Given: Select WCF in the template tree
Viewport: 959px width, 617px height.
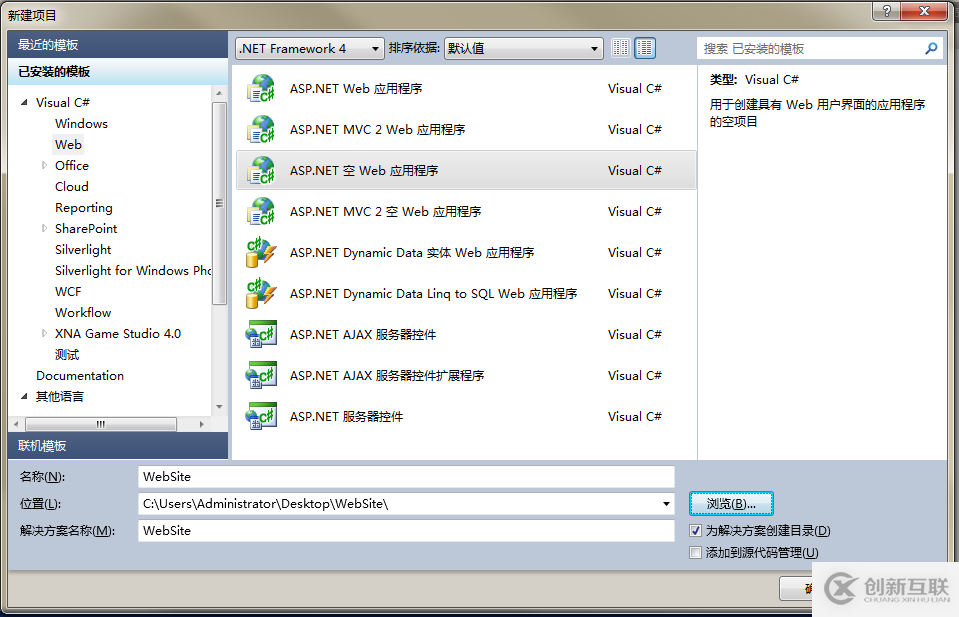Looking at the screenshot, I should pos(68,292).
